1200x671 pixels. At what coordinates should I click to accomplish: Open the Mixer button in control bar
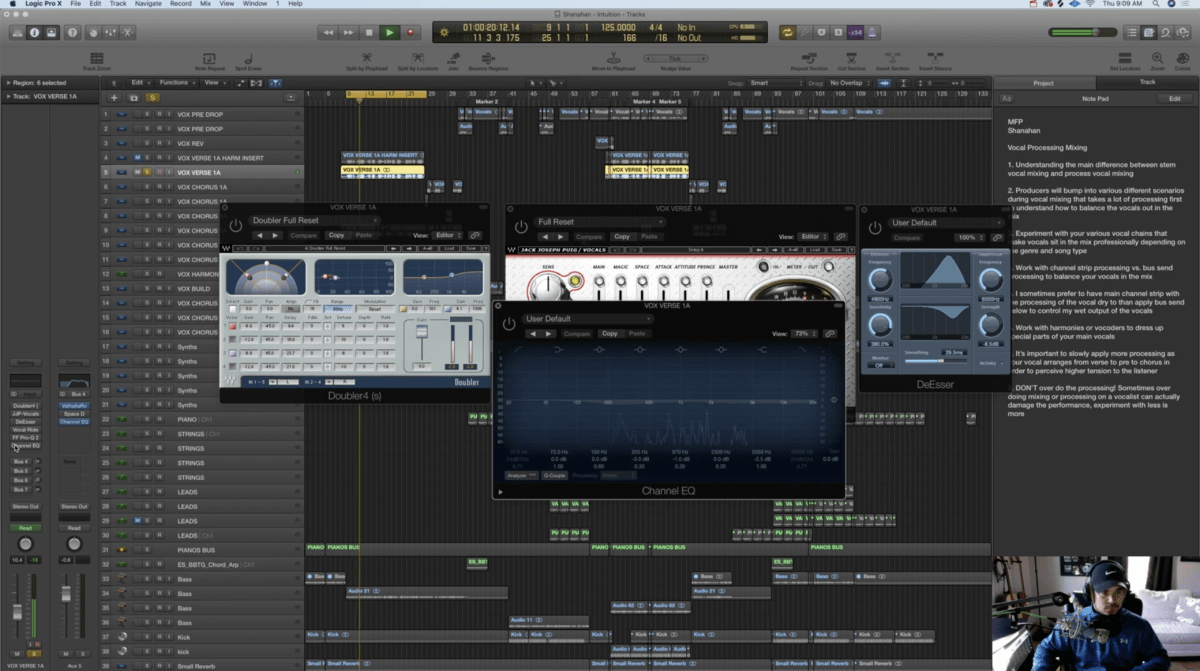pyautogui.click(x=108, y=33)
